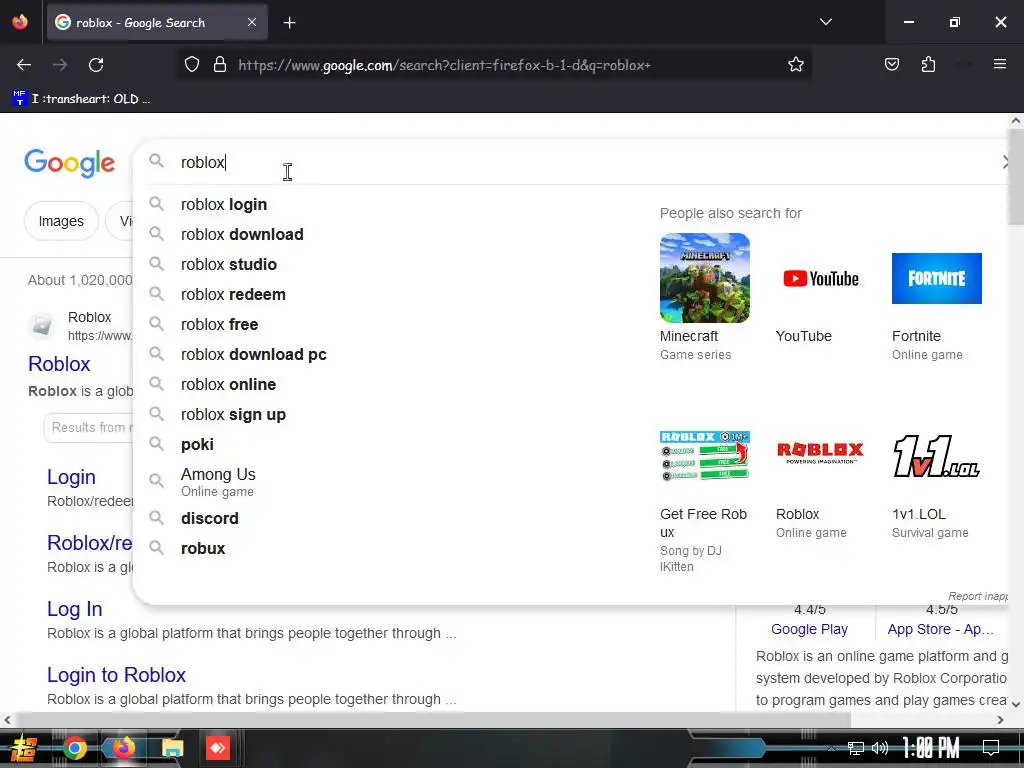
Task: Open the transheart OLD bookmark
Action: pyautogui.click(x=82, y=99)
